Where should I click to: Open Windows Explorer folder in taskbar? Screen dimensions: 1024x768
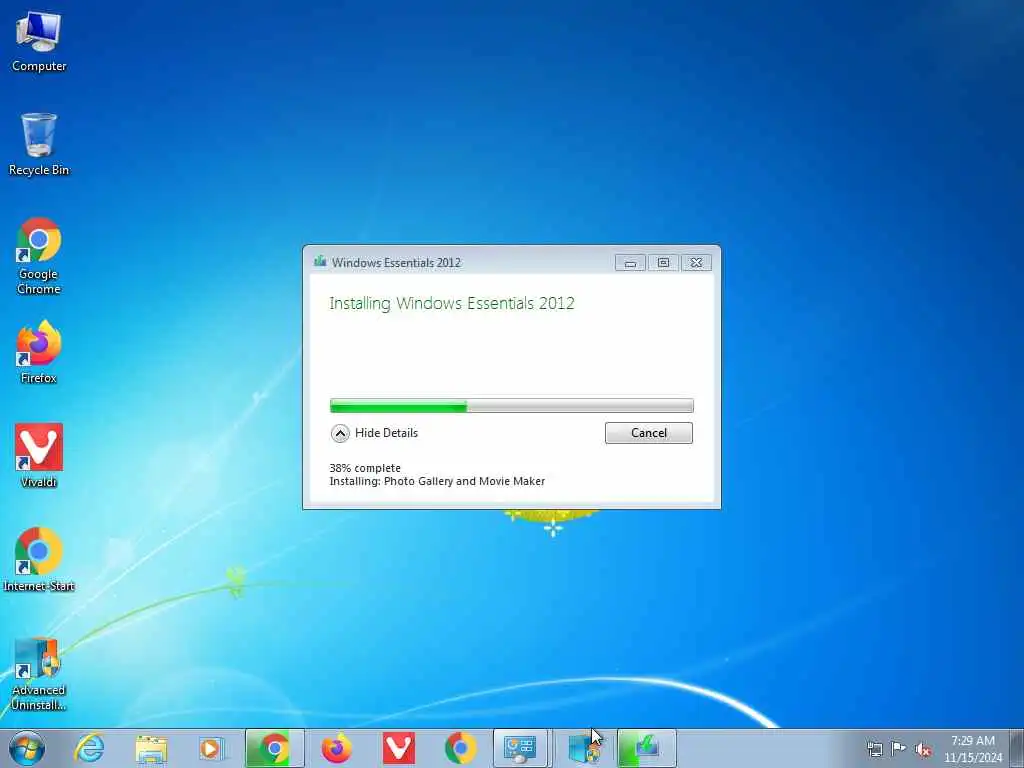click(x=152, y=748)
